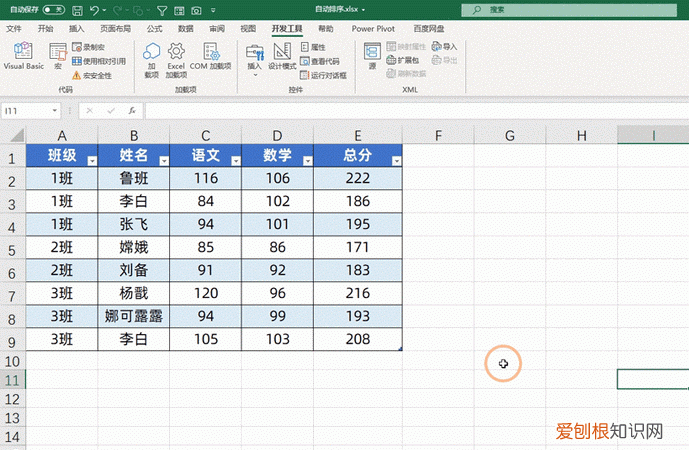The height and width of the screenshot is (450, 689).
Task: Click the Name Box showing I11
Action: (25, 111)
